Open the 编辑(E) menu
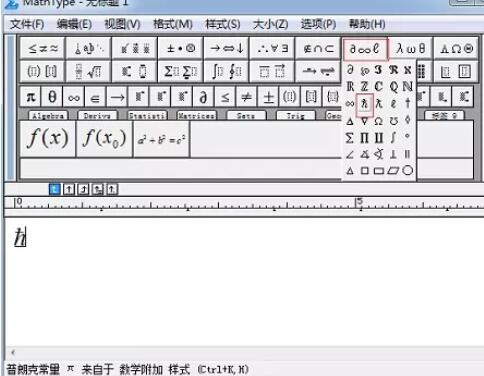This screenshot has height=376, width=484. 74,24
